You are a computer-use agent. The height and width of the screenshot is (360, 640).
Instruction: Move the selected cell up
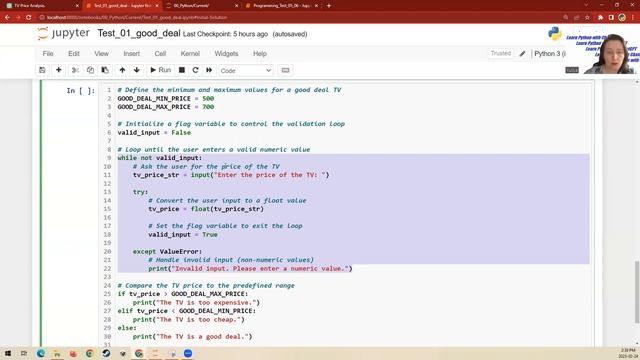pyautogui.click(x=122, y=70)
